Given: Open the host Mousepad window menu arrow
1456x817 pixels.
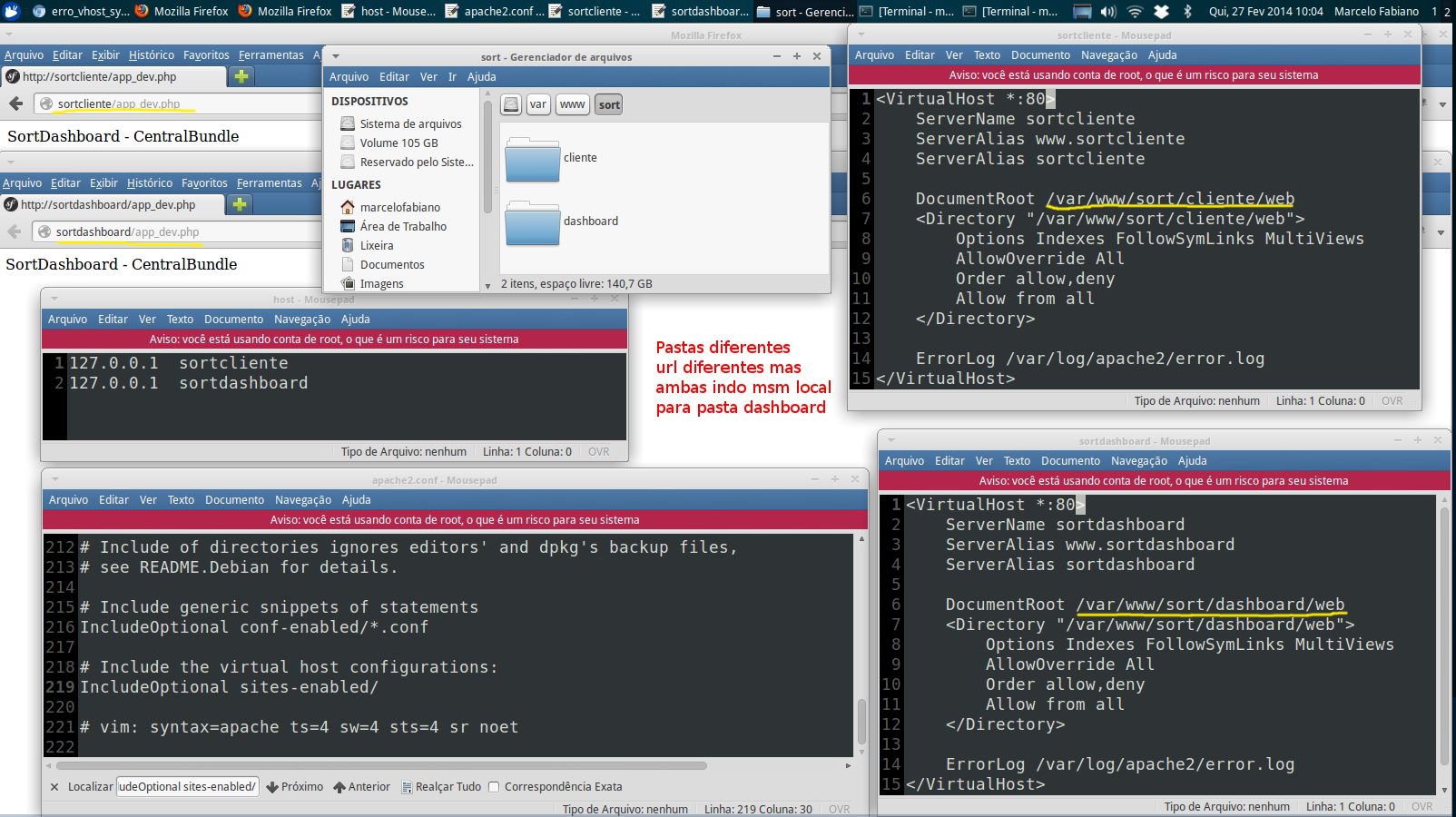Looking at the screenshot, I should 54,299.
